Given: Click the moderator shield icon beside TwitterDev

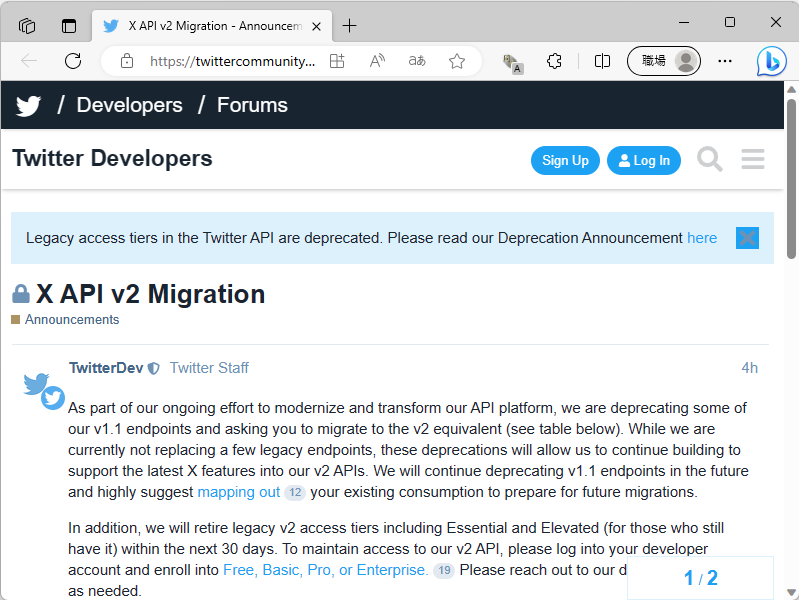Looking at the screenshot, I should 153,369.
